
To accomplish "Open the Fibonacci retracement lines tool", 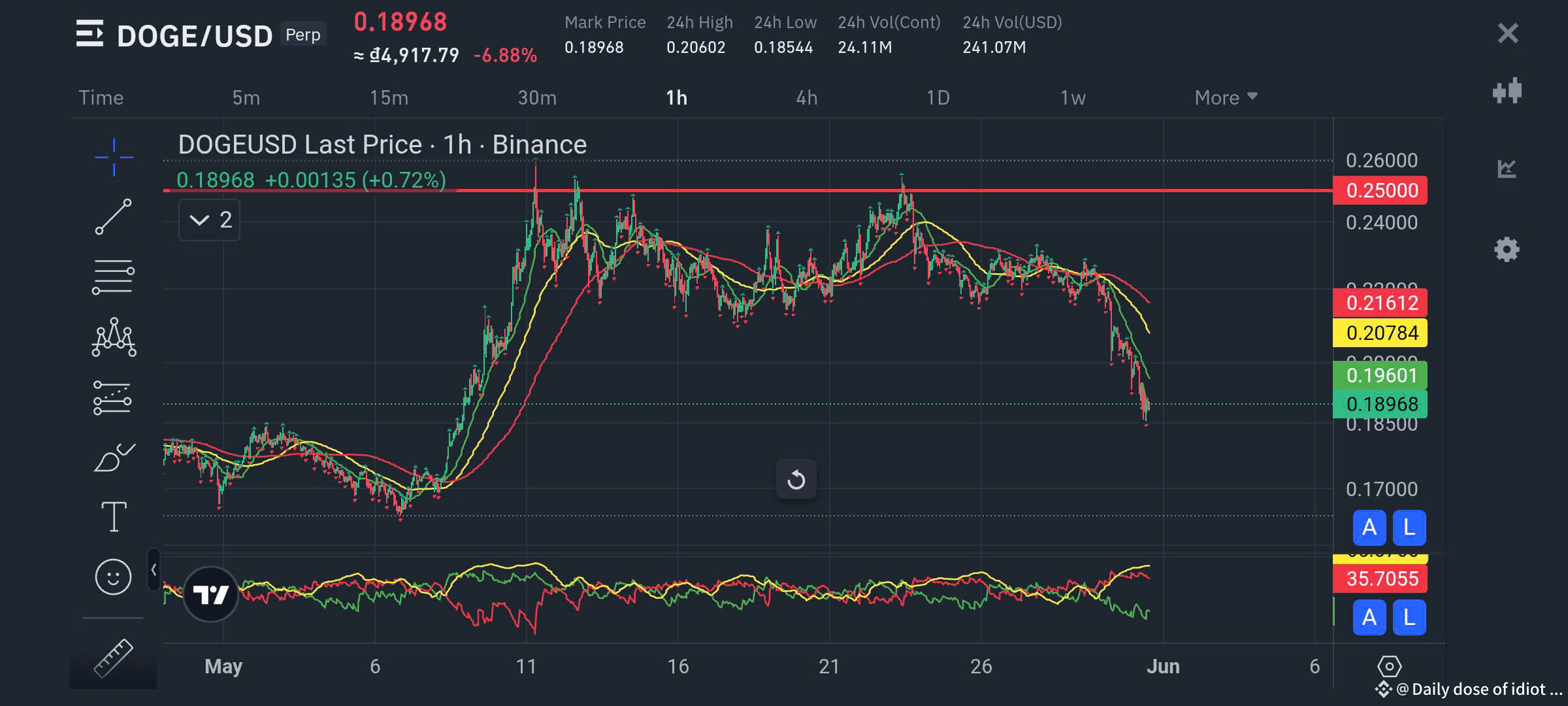I will coord(114,277).
